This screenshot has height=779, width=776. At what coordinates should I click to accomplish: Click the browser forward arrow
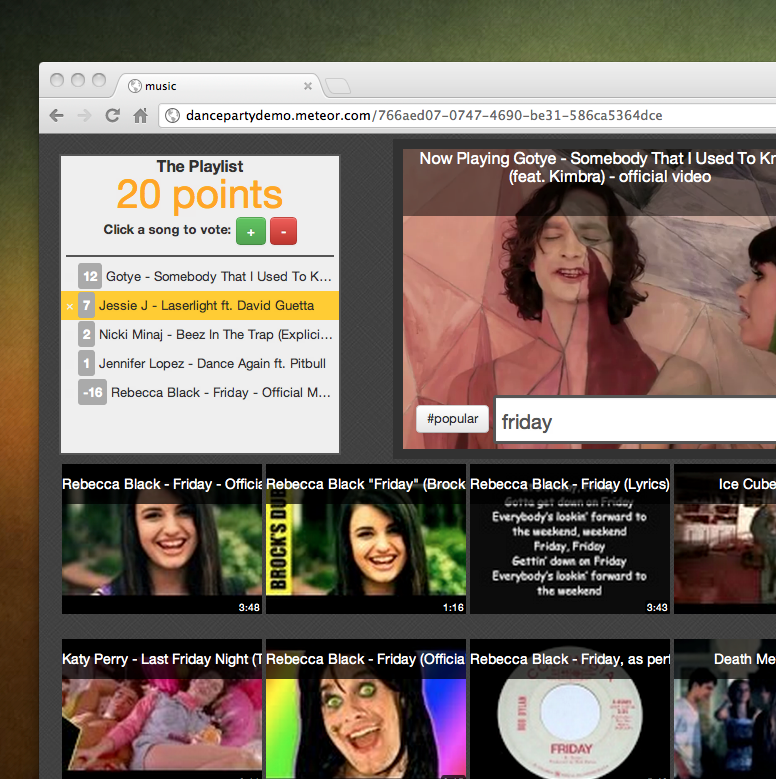click(x=85, y=116)
